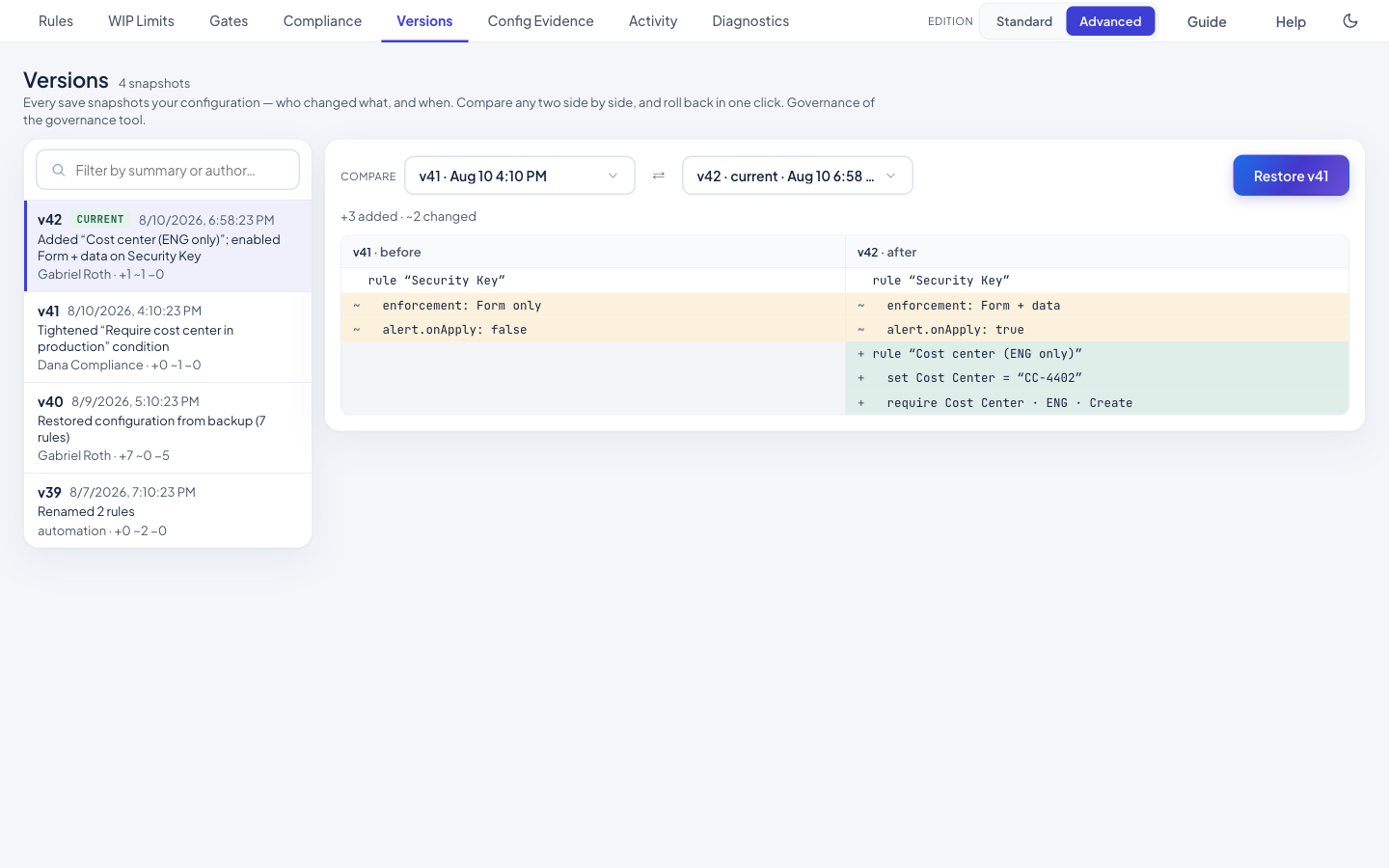This screenshot has width=1389, height=868.
Task: Open the WIP Limits tab
Action: 141,21
